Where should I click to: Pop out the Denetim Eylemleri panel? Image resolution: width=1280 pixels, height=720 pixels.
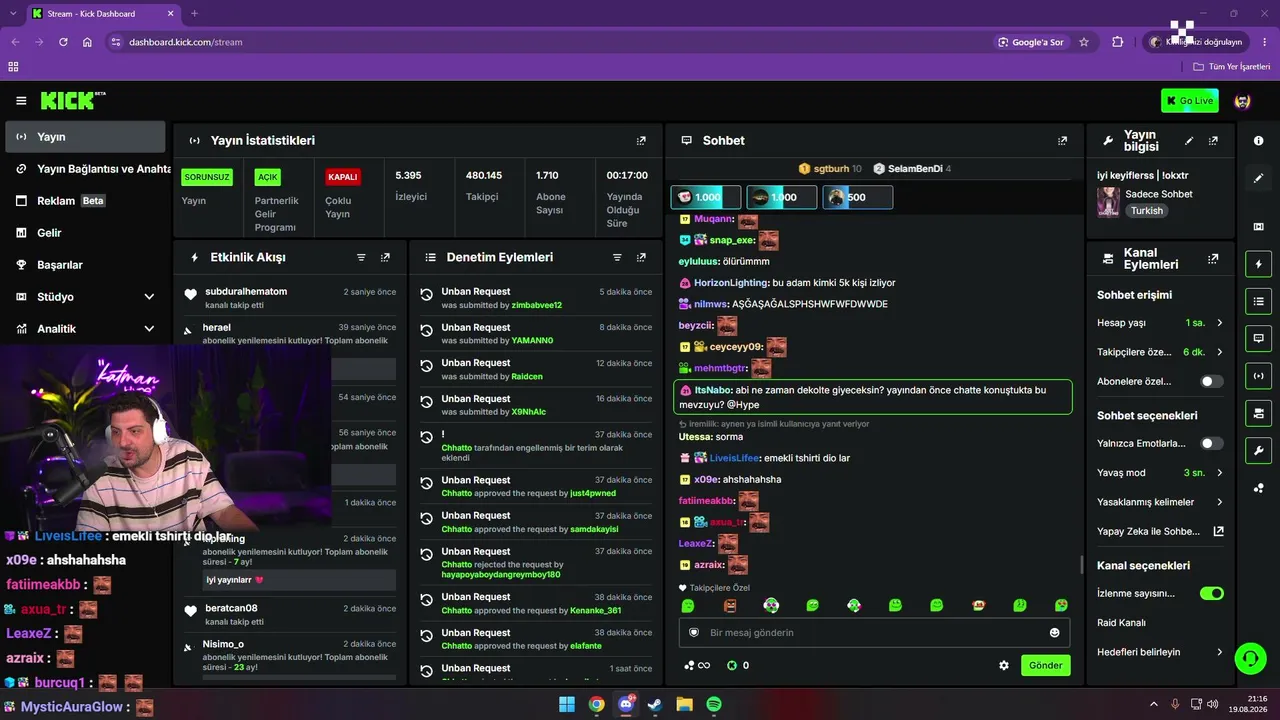coord(641,257)
